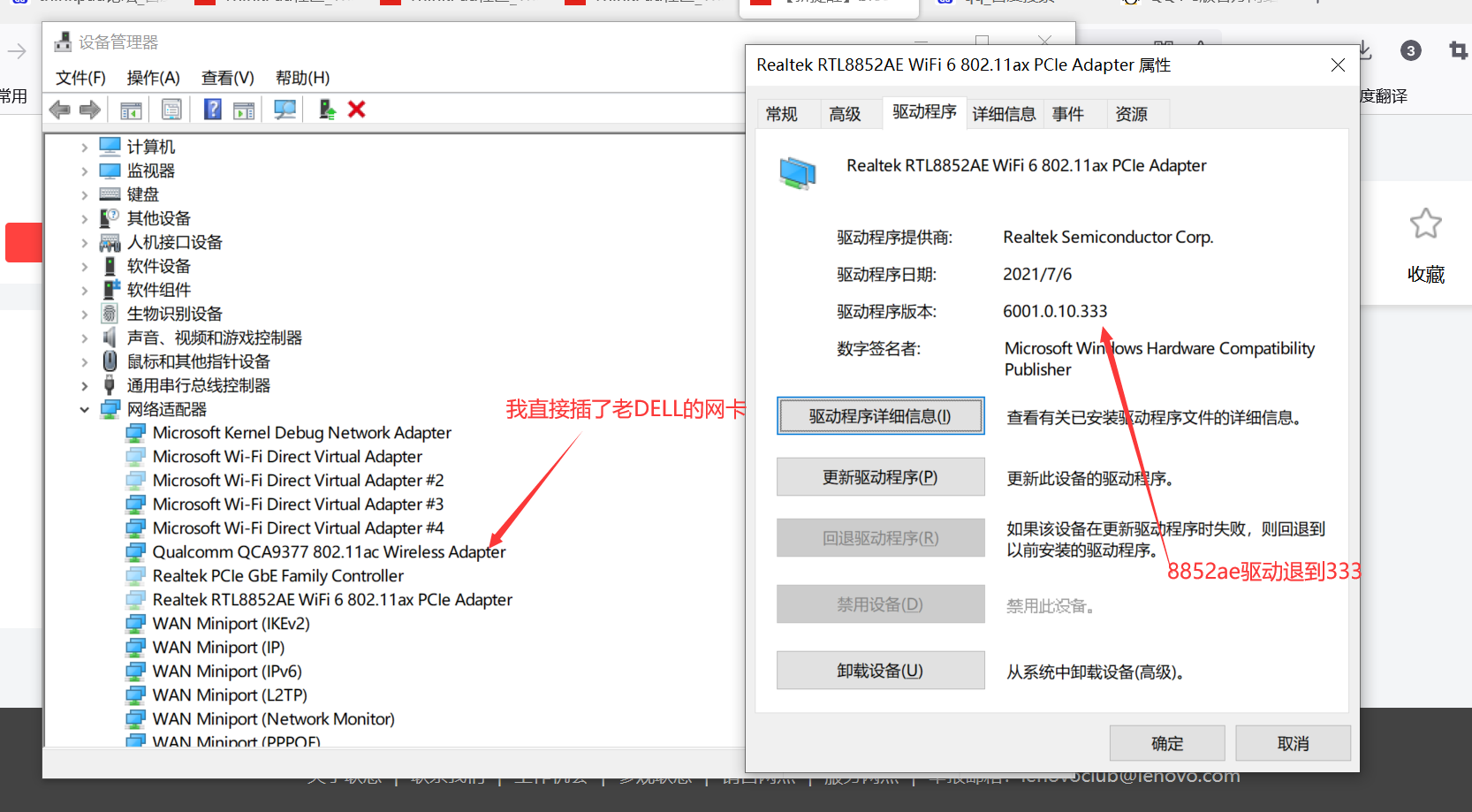1472x812 pixels.
Task: Click the 更新驱动程序(P) button
Action: click(880, 477)
